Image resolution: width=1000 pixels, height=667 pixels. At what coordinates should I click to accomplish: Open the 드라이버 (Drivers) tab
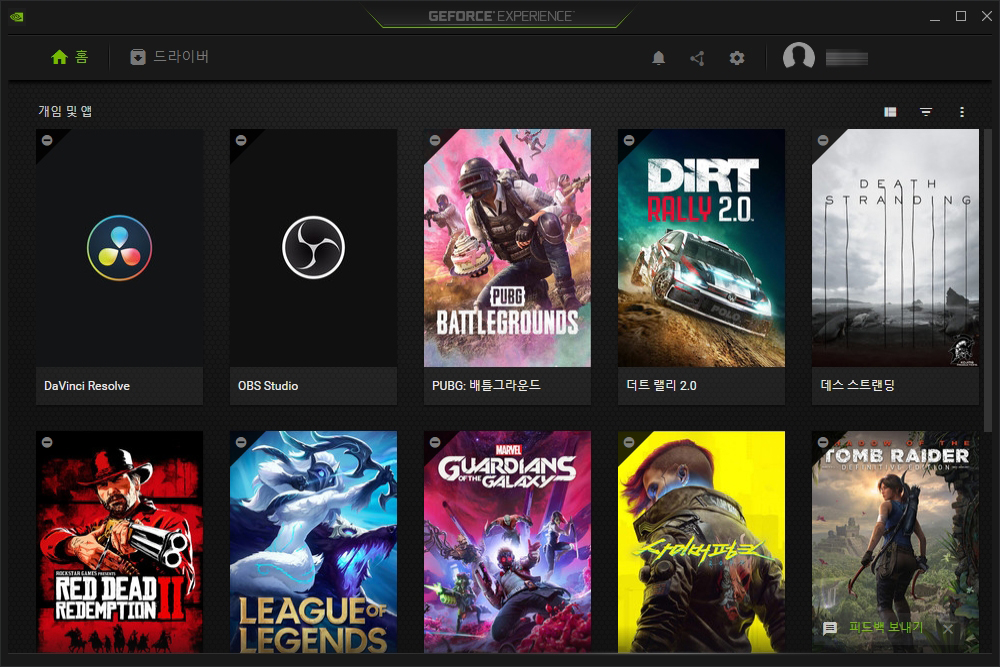(x=170, y=57)
